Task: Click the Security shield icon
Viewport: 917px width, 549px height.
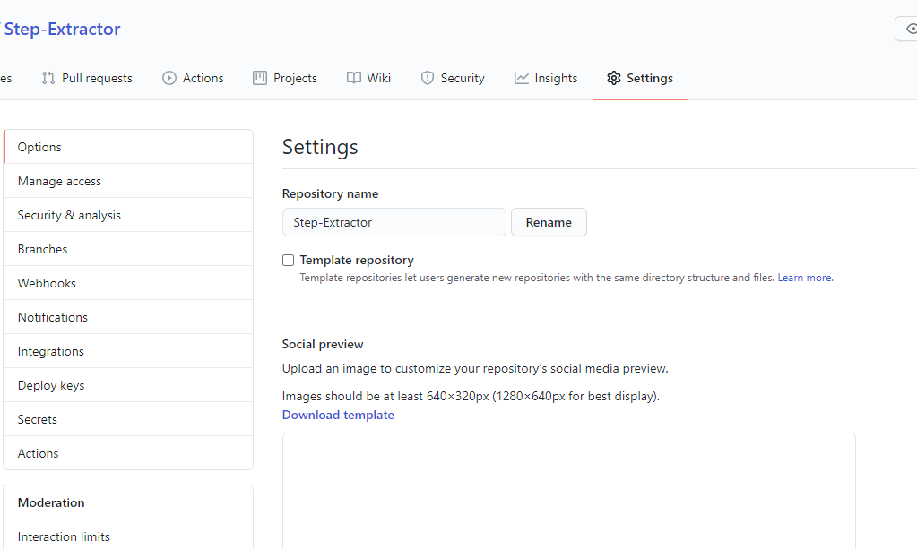Action: (427, 78)
